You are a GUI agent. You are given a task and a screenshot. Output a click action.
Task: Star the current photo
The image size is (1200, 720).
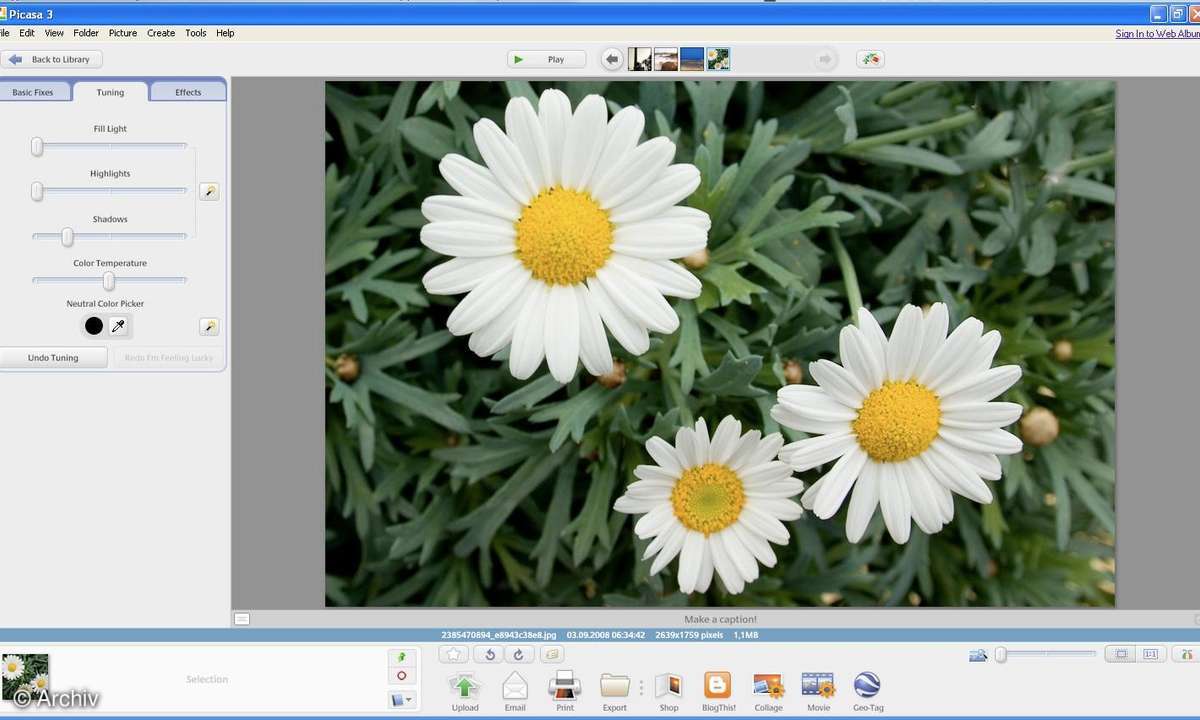coord(454,654)
